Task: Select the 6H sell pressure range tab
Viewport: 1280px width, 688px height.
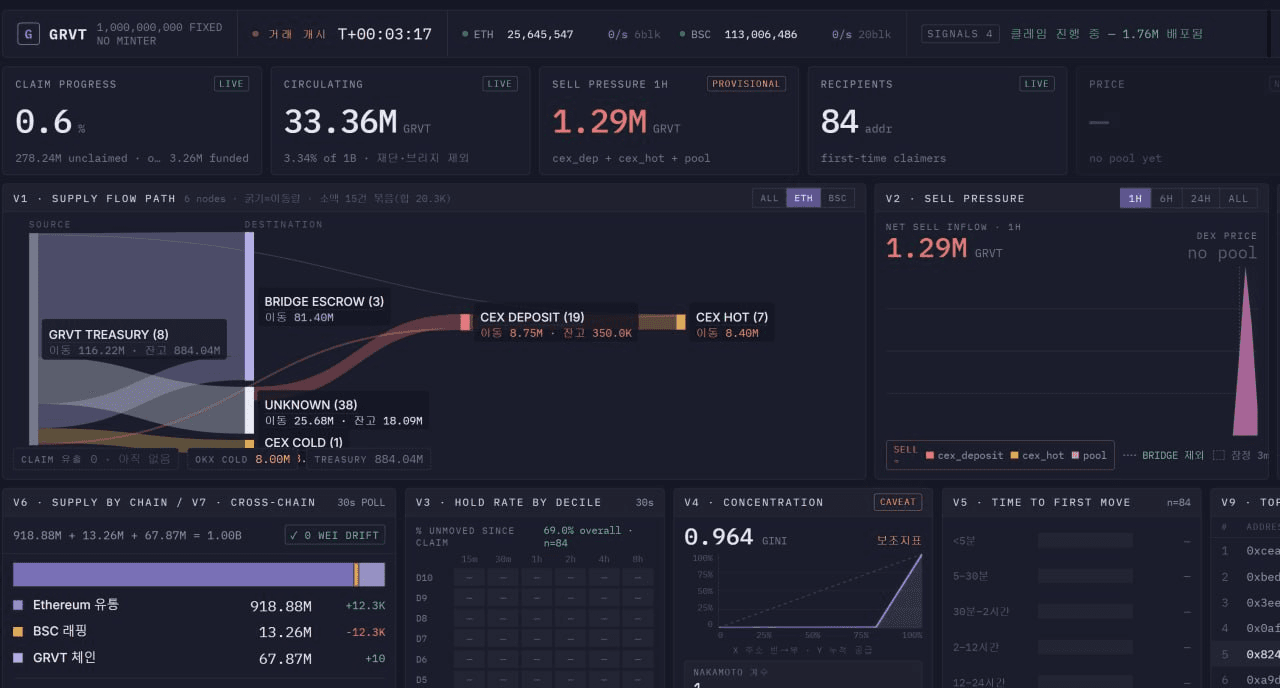Action: (x=1166, y=198)
